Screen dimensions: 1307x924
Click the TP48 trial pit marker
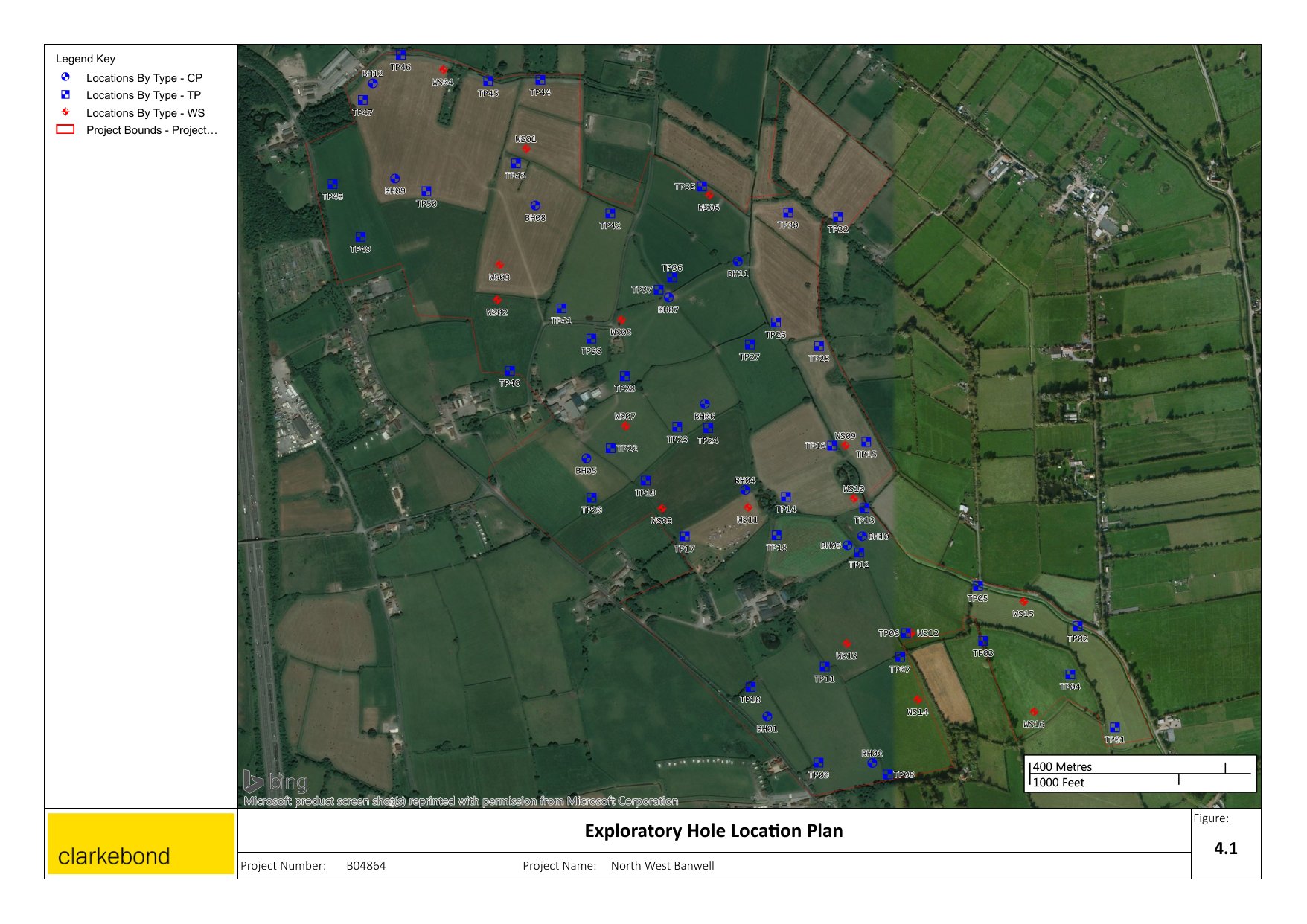click(x=333, y=185)
